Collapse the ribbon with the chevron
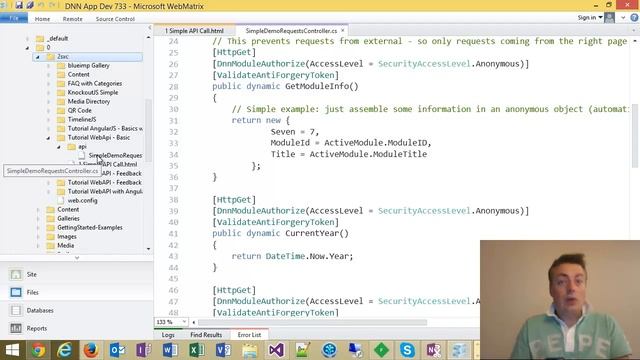This screenshot has height=360, width=640. (623, 18)
